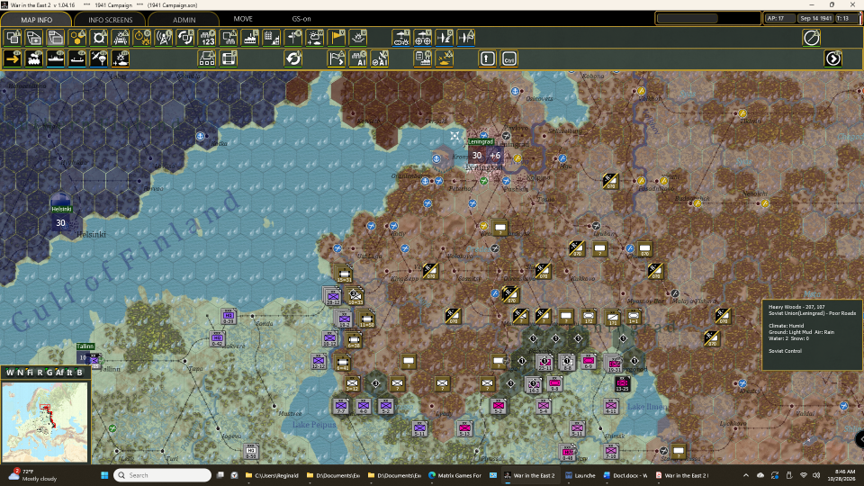
Task: Click the Europe minimap thumbnail
Action: pos(45,422)
